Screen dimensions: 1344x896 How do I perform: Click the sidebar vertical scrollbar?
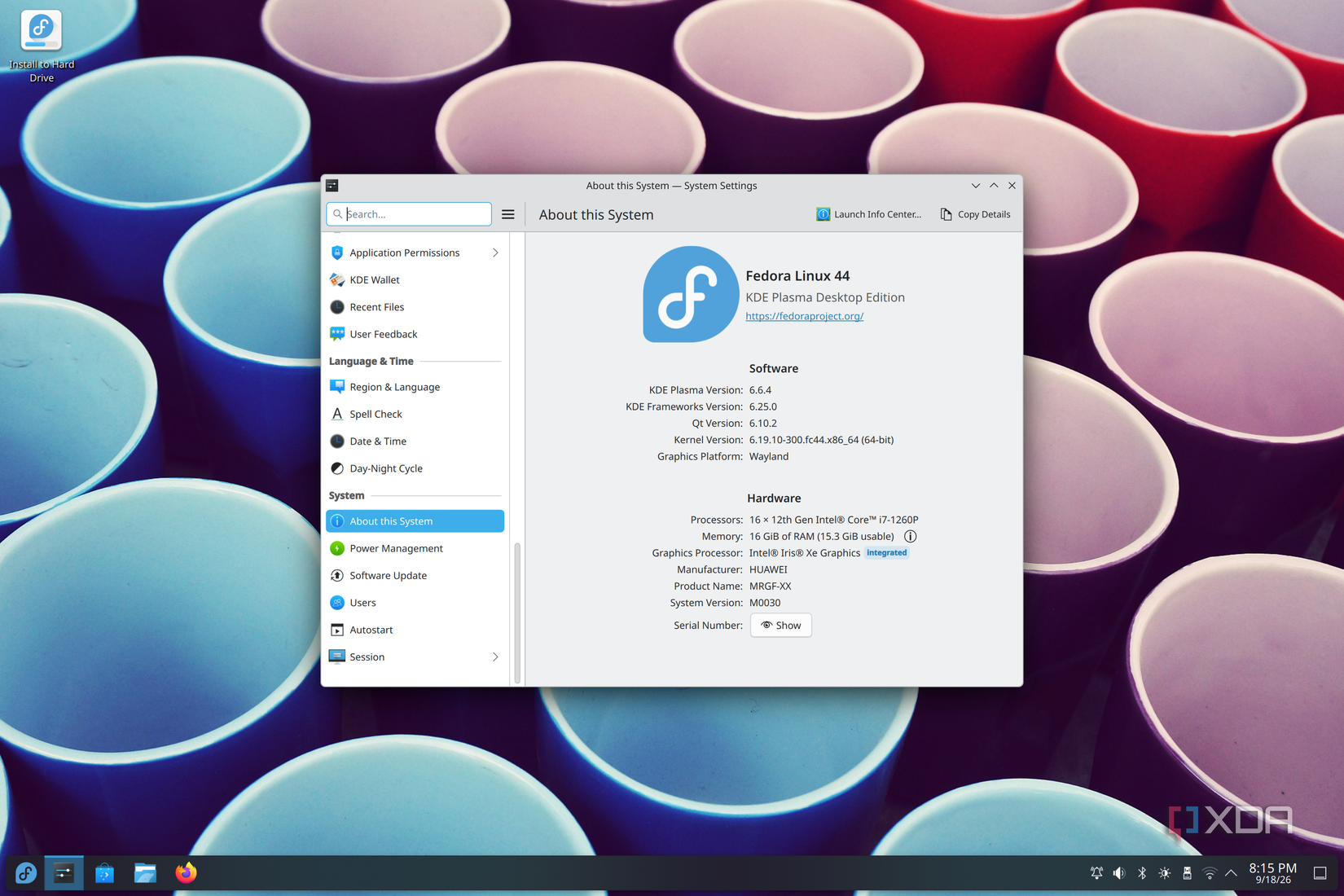click(x=517, y=613)
